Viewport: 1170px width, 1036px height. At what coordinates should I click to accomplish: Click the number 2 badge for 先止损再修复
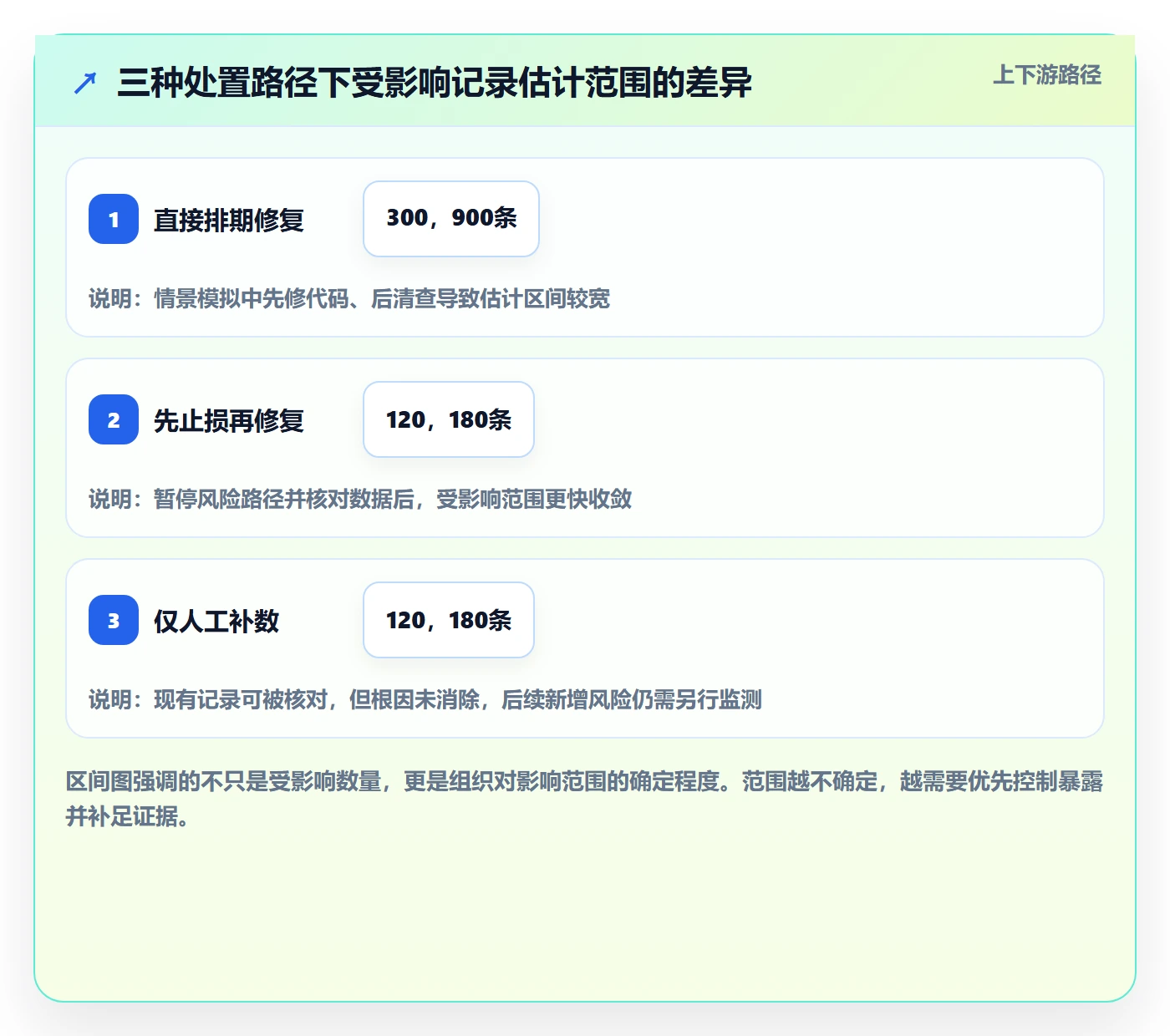[x=114, y=419]
